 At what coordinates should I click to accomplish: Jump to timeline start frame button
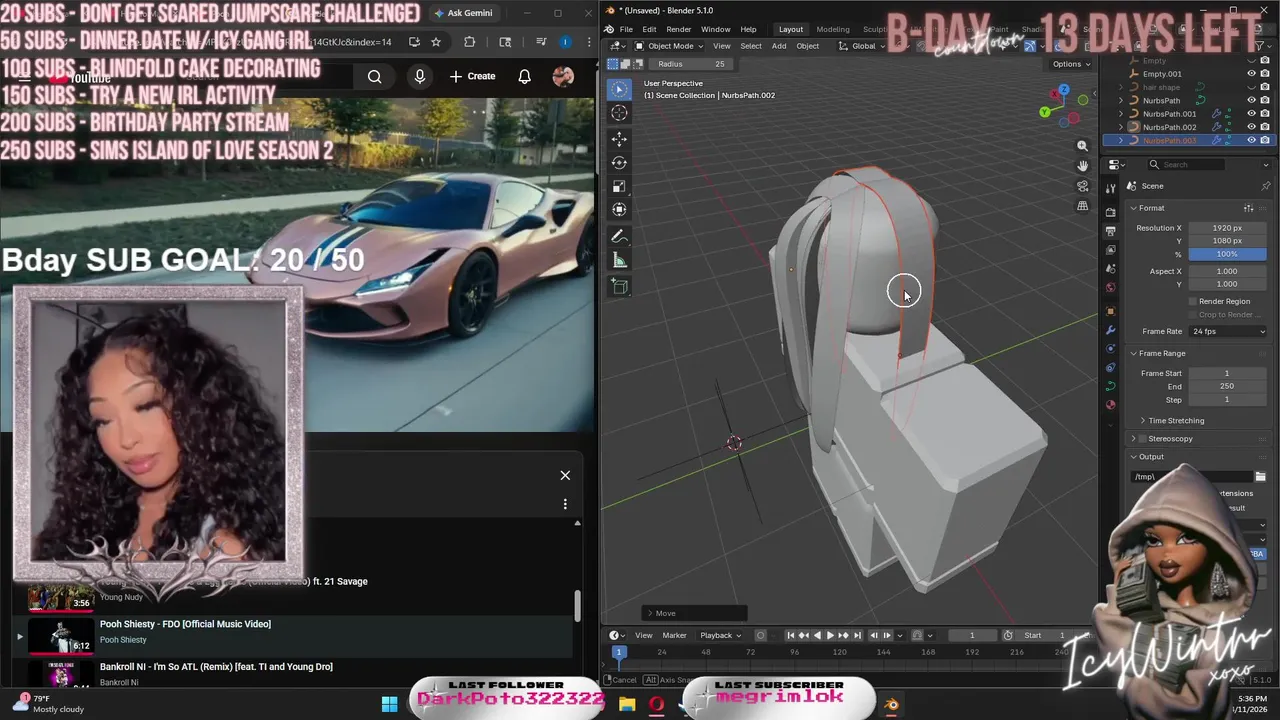(x=790, y=635)
